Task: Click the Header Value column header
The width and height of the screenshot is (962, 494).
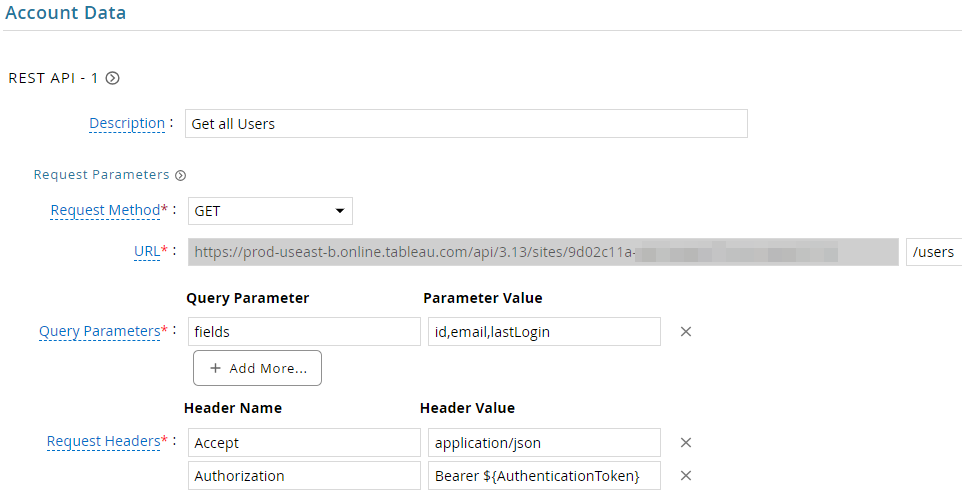Action: pos(468,408)
